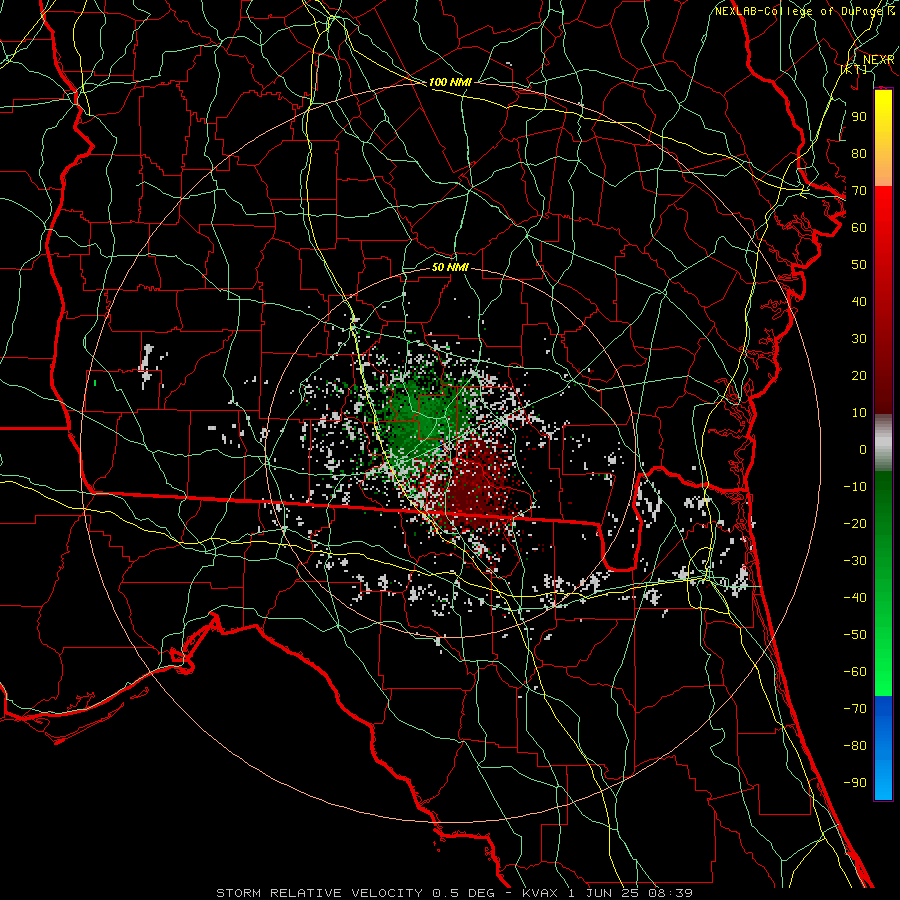Click the green segment of color bar
Image resolution: width=900 pixels, height=900 pixels.
(883, 584)
